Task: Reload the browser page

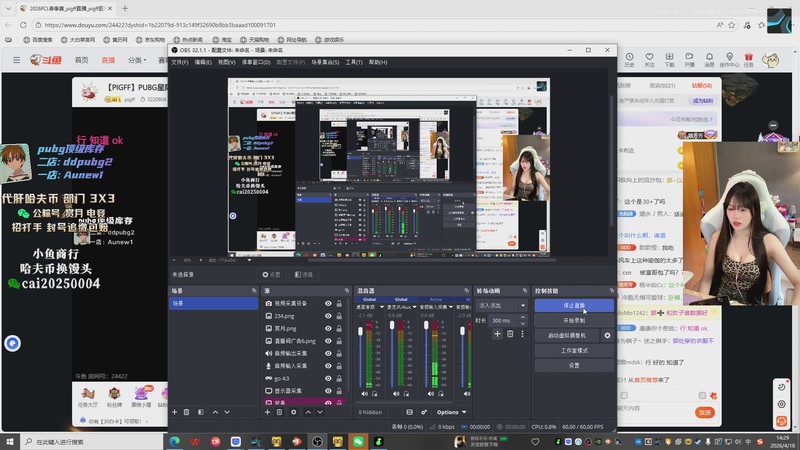Action: coord(23,24)
